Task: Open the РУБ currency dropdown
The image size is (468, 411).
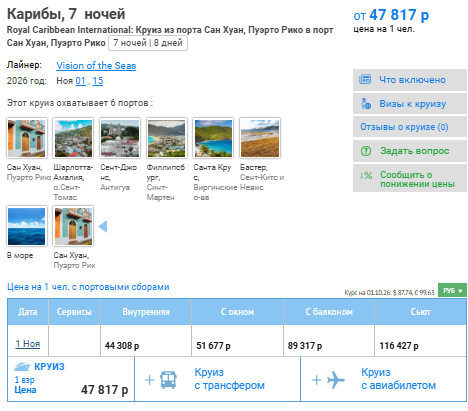Action: pos(452,290)
